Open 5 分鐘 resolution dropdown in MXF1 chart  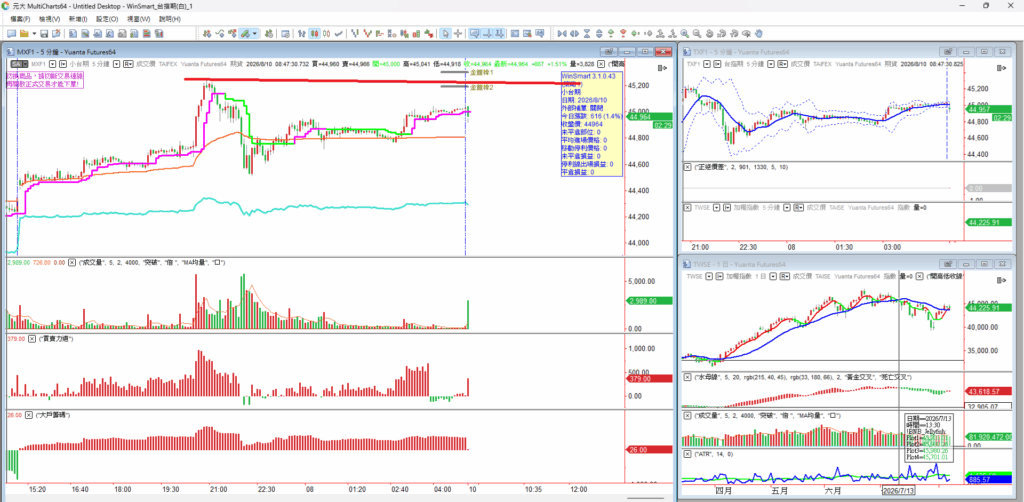116,64
